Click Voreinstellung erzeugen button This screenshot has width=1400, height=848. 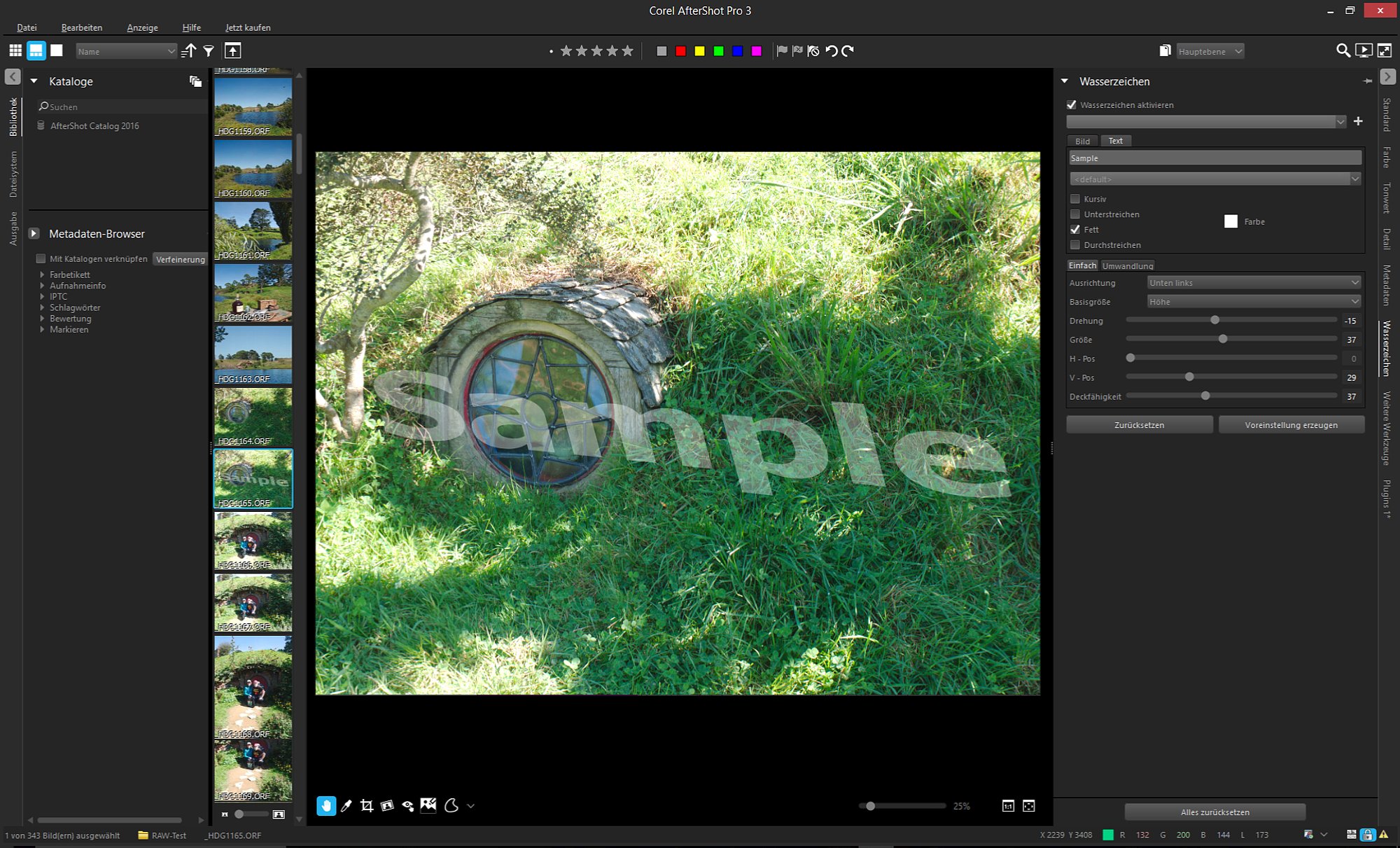pyautogui.click(x=1291, y=425)
